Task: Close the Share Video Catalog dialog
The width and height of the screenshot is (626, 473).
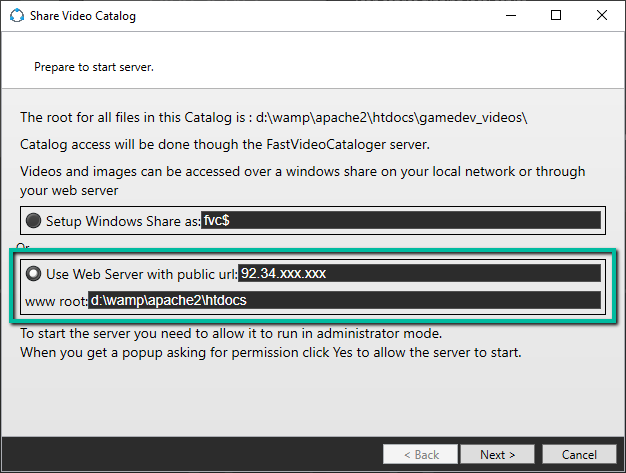Action: tap(602, 16)
